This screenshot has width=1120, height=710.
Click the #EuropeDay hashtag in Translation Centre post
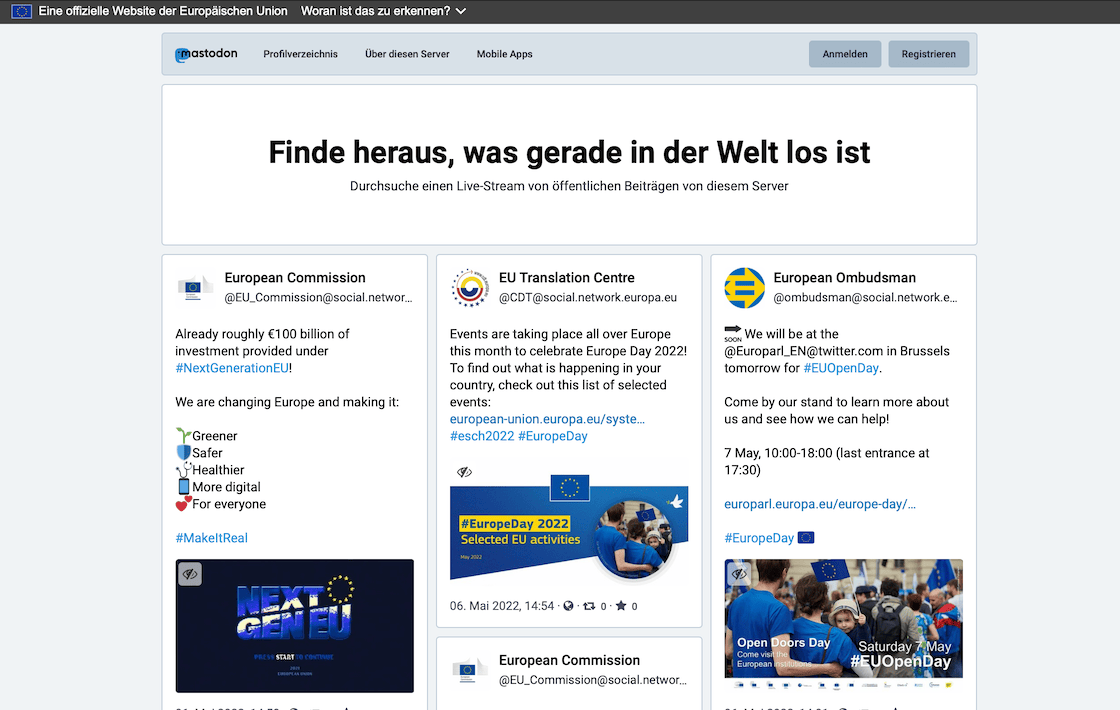click(x=553, y=436)
